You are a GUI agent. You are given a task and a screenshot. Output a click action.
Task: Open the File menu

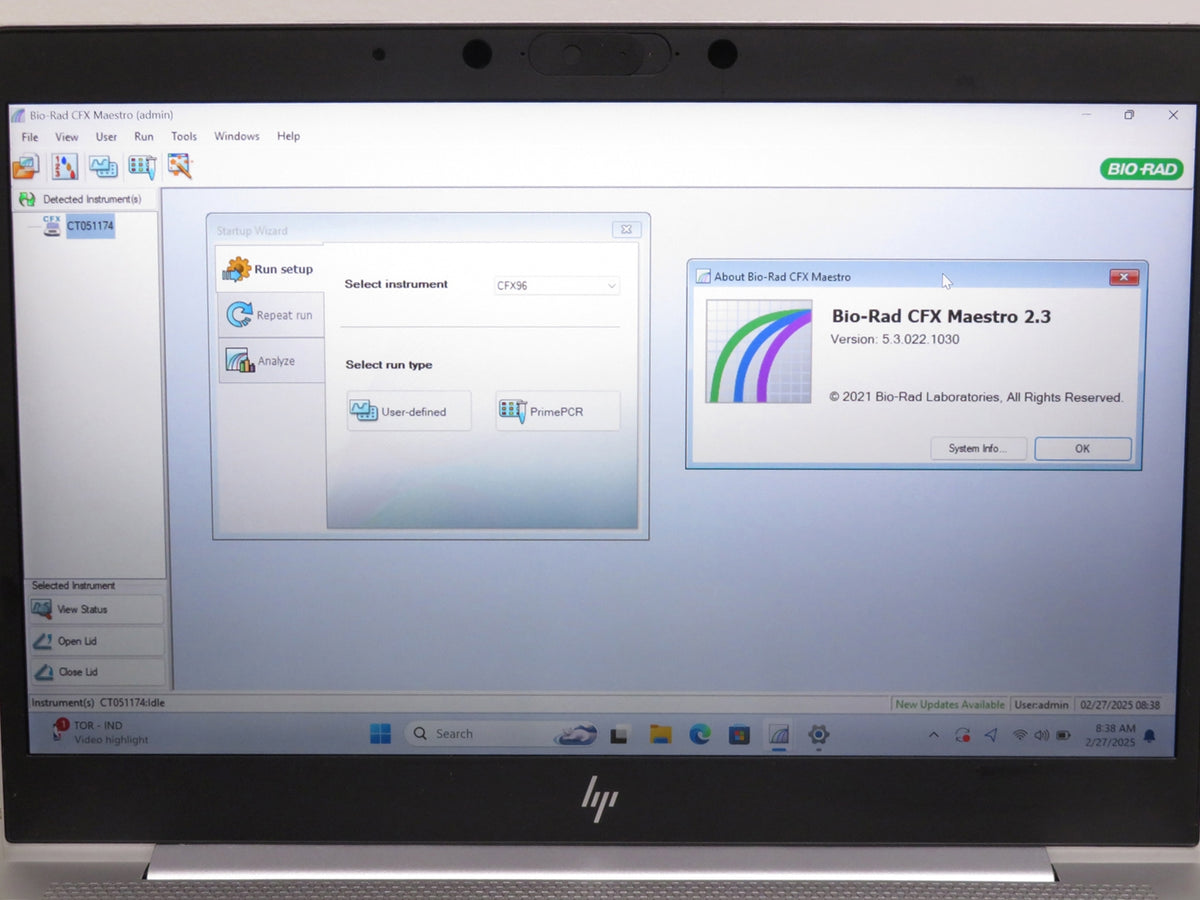pyautogui.click(x=30, y=137)
